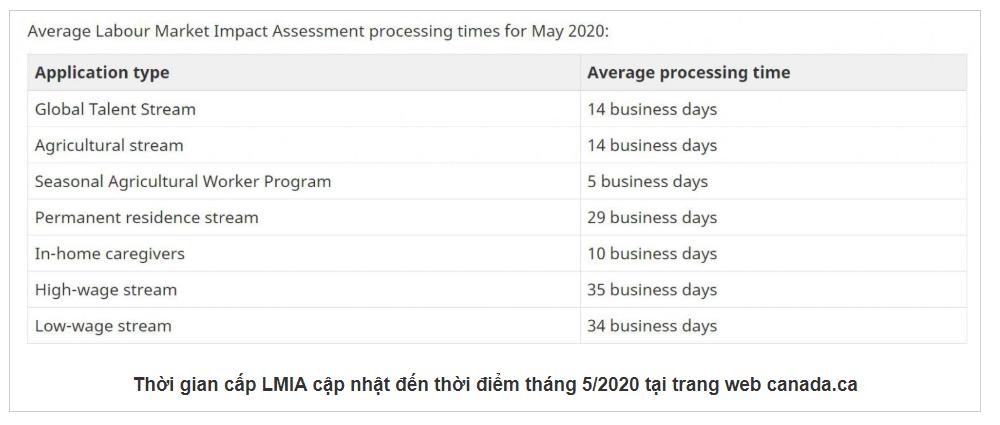The image size is (1000, 425).
Task: Select the Agricultural stream row label
Action: pyautogui.click(x=109, y=145)
